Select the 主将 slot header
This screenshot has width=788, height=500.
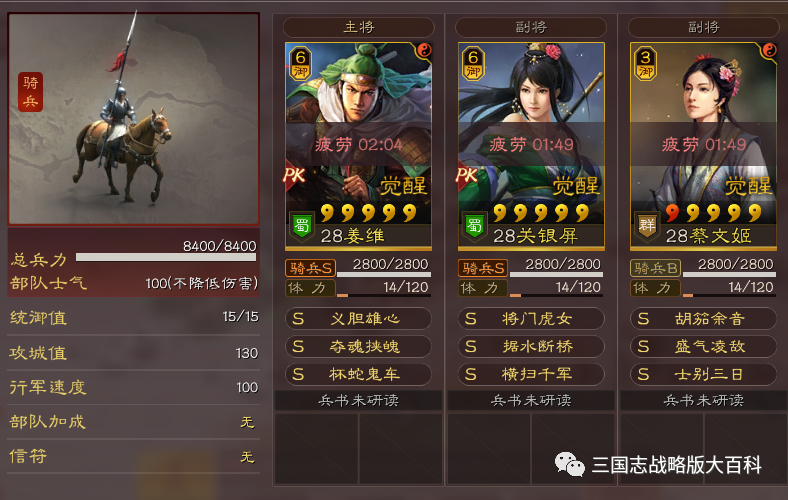coord(358,27)
